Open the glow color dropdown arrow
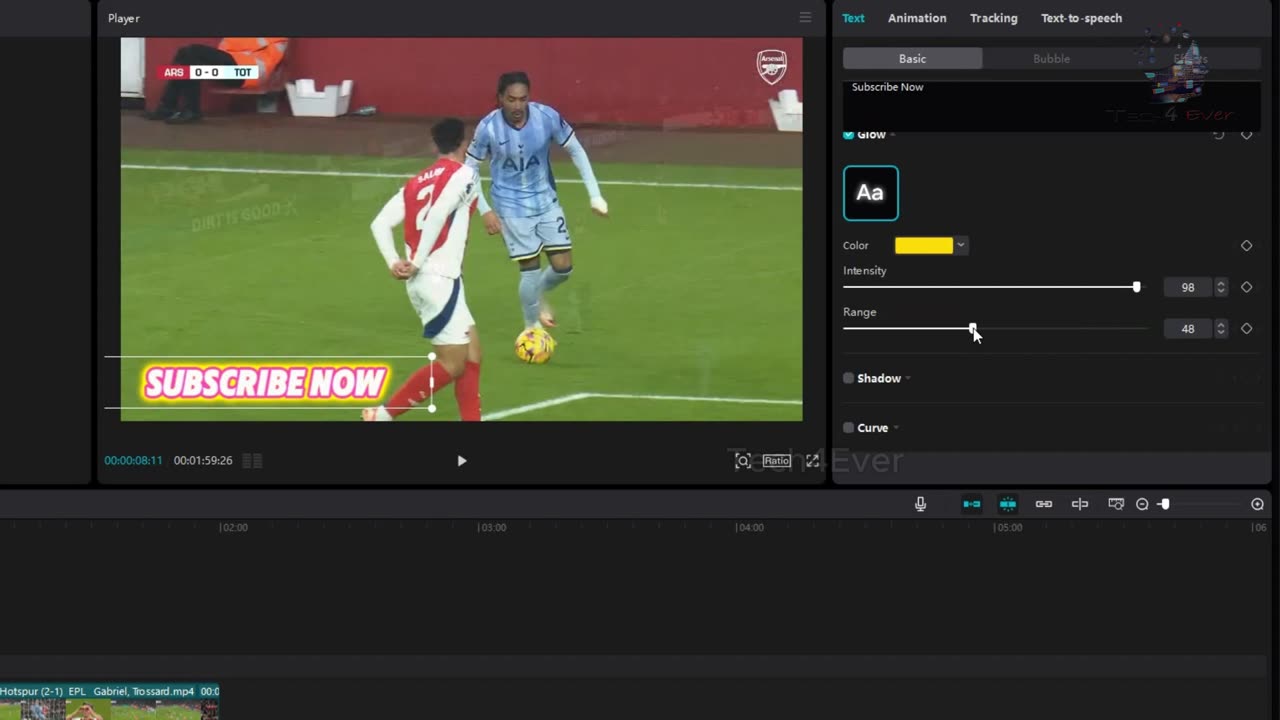Viewport: 1280px width, 720px height. click(x=961, y=245)
